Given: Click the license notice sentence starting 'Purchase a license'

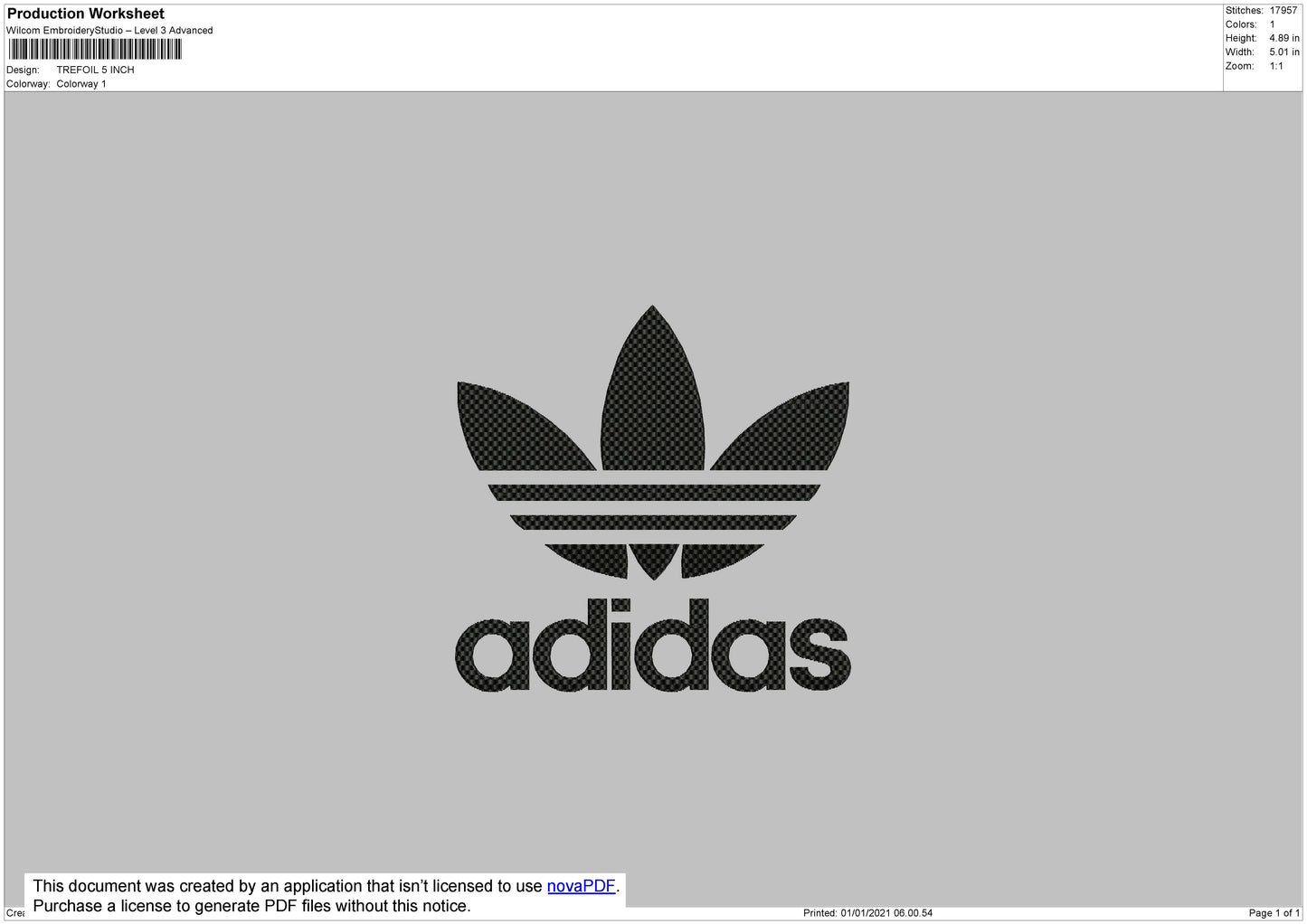Looking at the screenshot, I should (x=251, y=906).
